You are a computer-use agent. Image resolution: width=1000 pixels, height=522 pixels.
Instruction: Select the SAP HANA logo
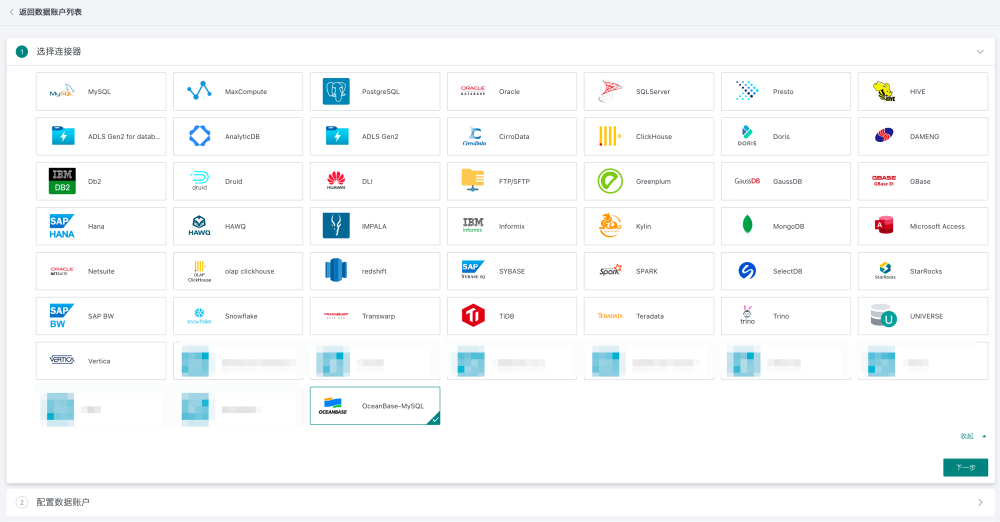[x=62, y=226]
